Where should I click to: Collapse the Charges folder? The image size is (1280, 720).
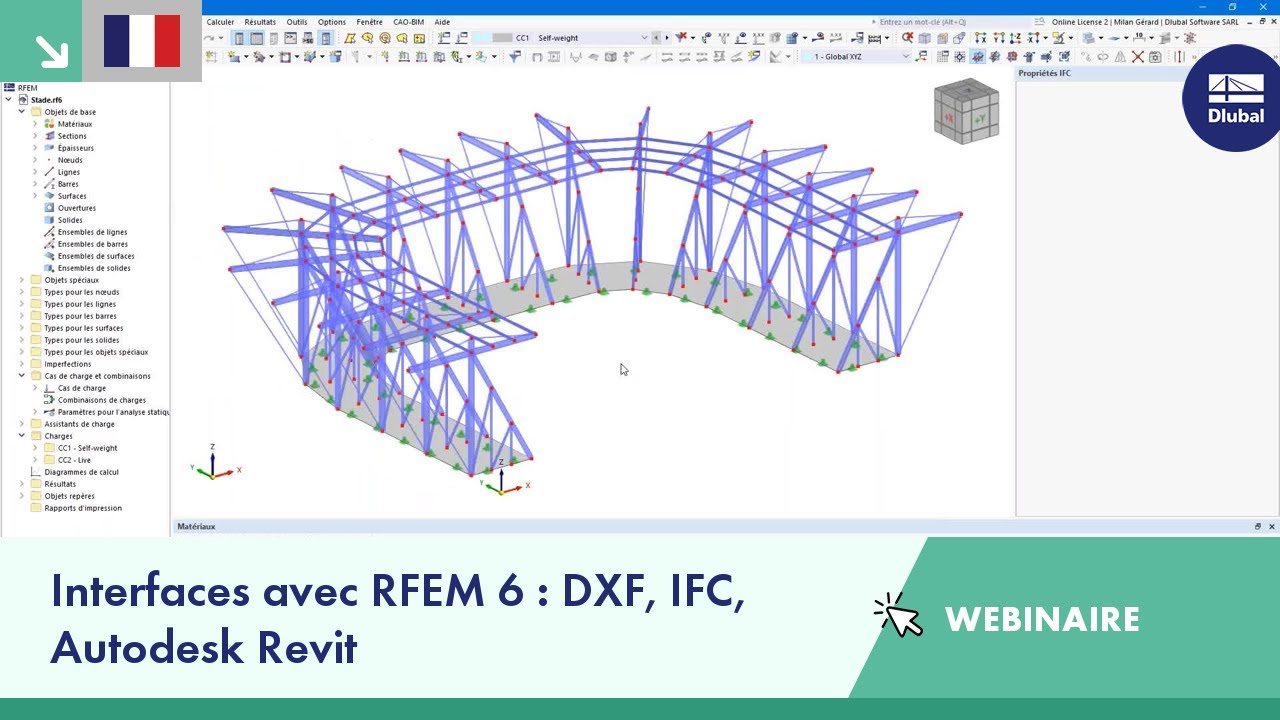coord(22,436)
